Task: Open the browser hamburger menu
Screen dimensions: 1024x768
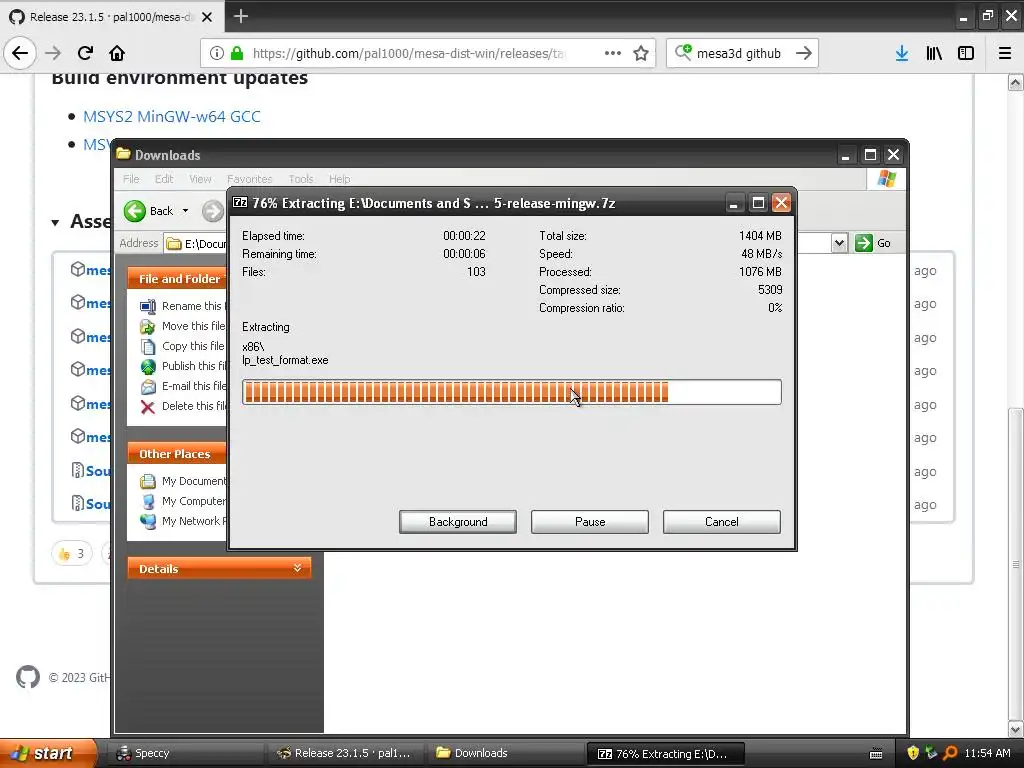Action: pos(1005,53)
